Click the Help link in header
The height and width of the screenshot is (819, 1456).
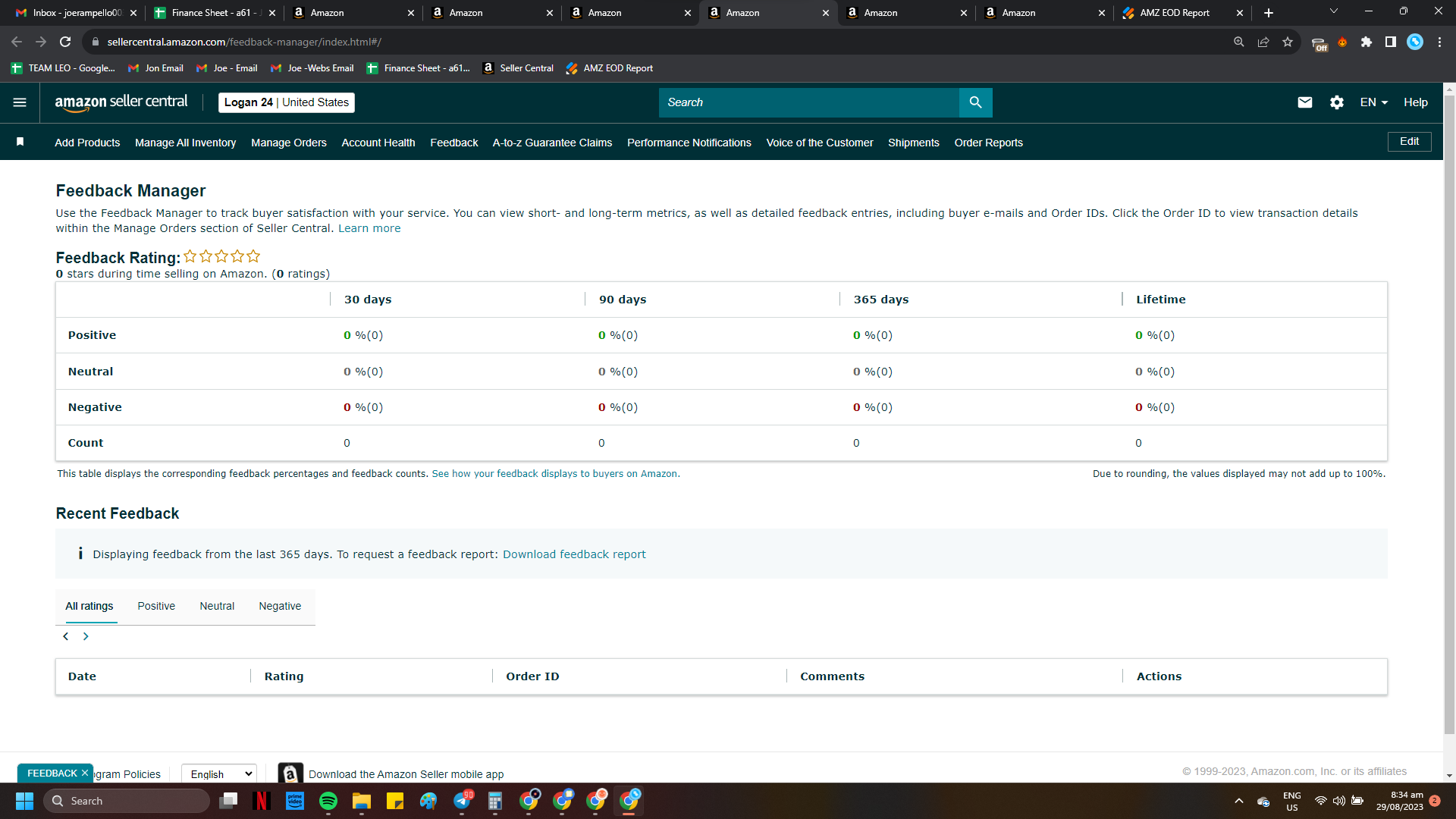point(1416,102)
